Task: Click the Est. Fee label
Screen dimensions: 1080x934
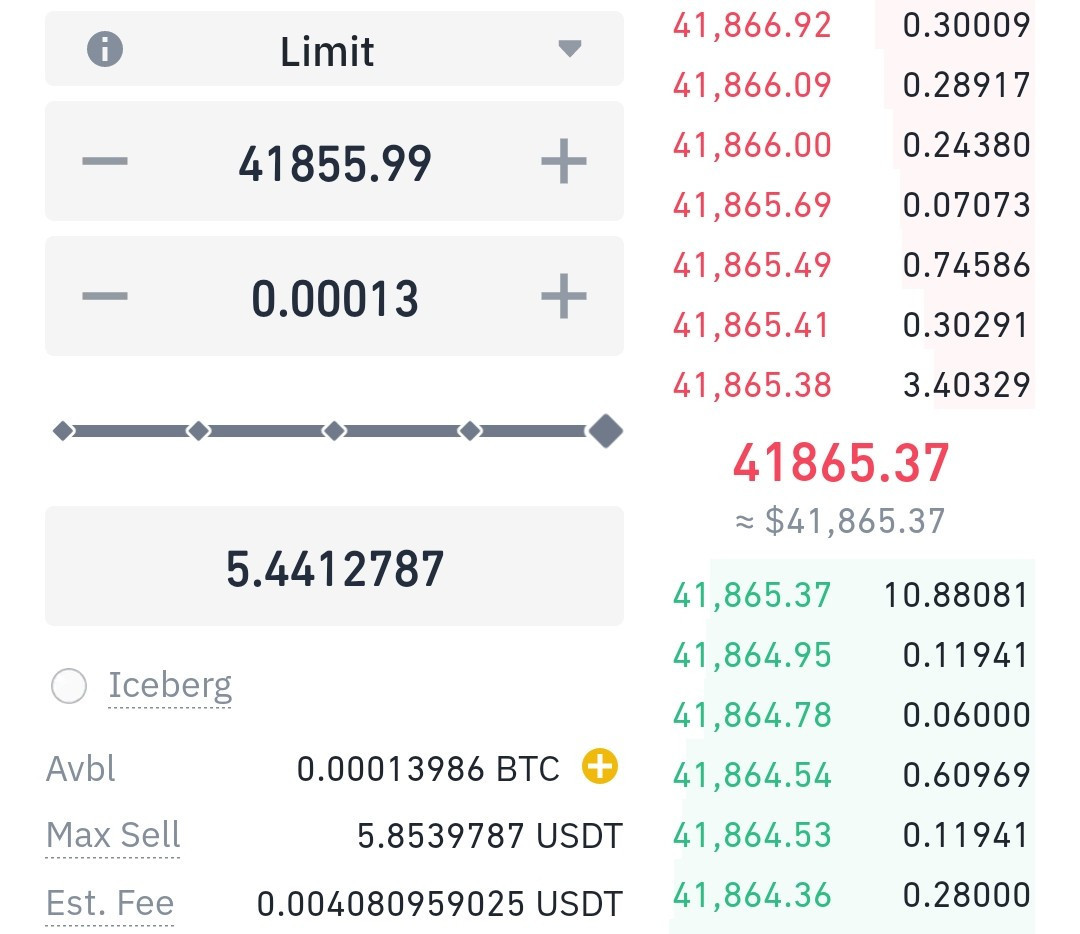Action: [x=110, y=904]
